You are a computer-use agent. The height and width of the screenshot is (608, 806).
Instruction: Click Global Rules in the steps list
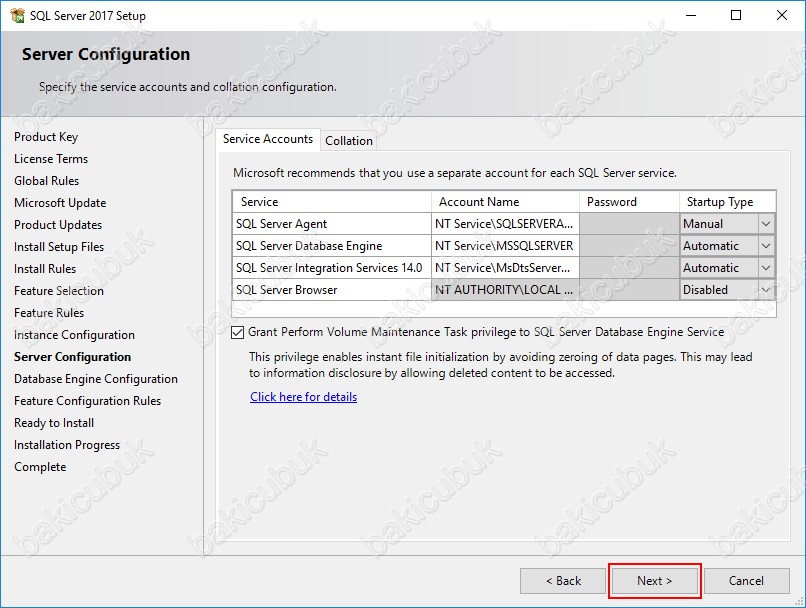(x=47, y=181)
